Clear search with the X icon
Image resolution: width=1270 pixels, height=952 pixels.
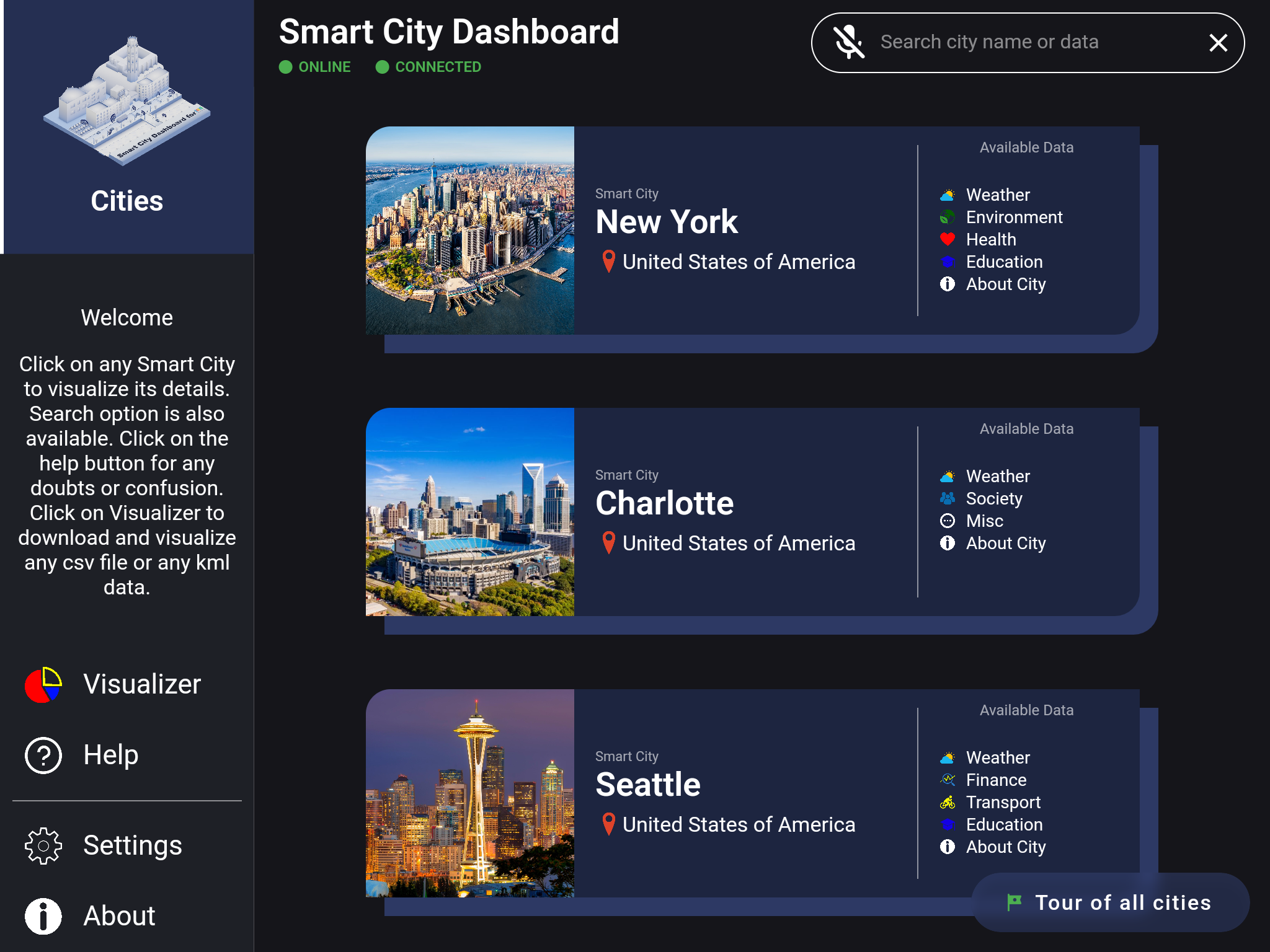1218,43
